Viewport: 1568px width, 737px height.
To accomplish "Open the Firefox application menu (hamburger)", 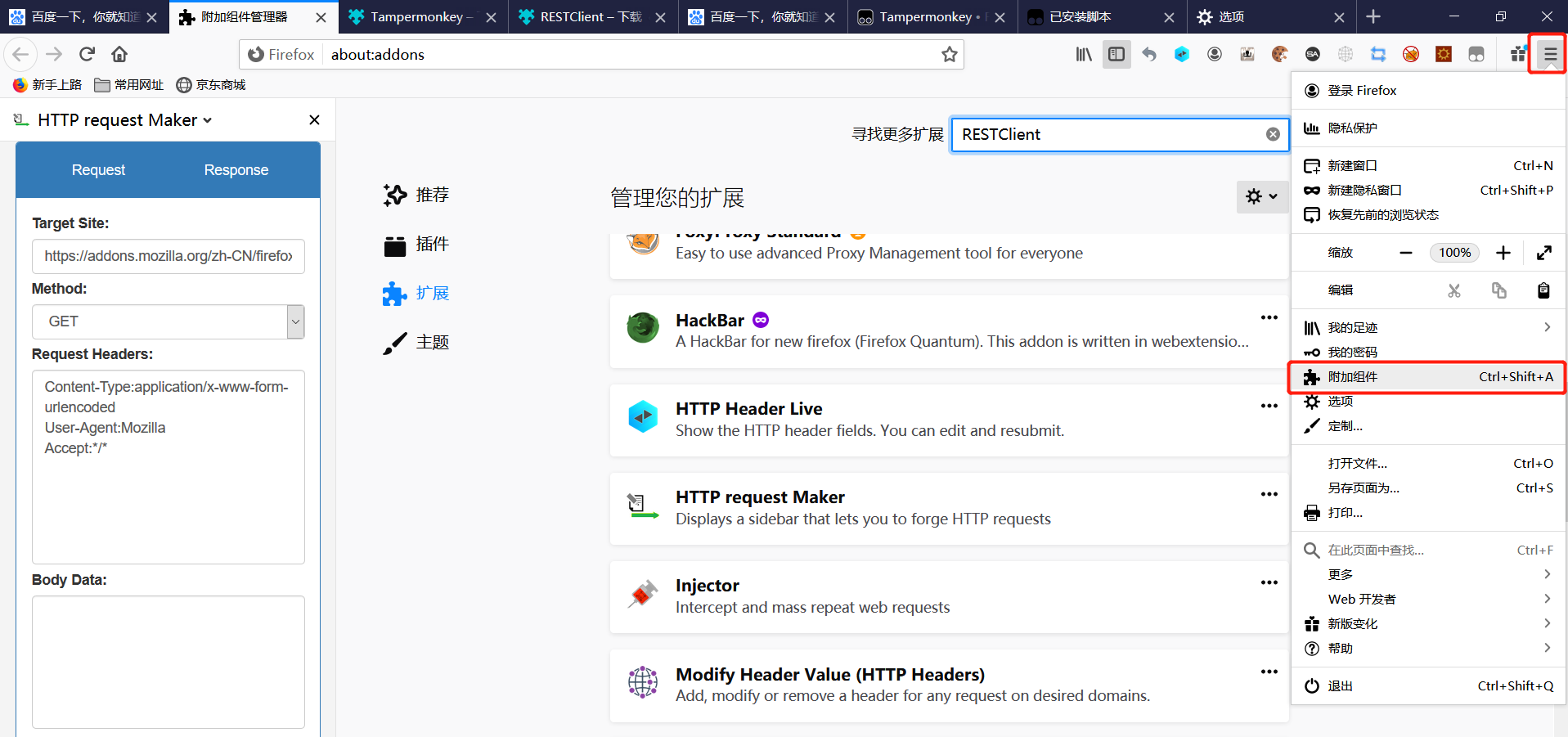I will point(1548,54).
